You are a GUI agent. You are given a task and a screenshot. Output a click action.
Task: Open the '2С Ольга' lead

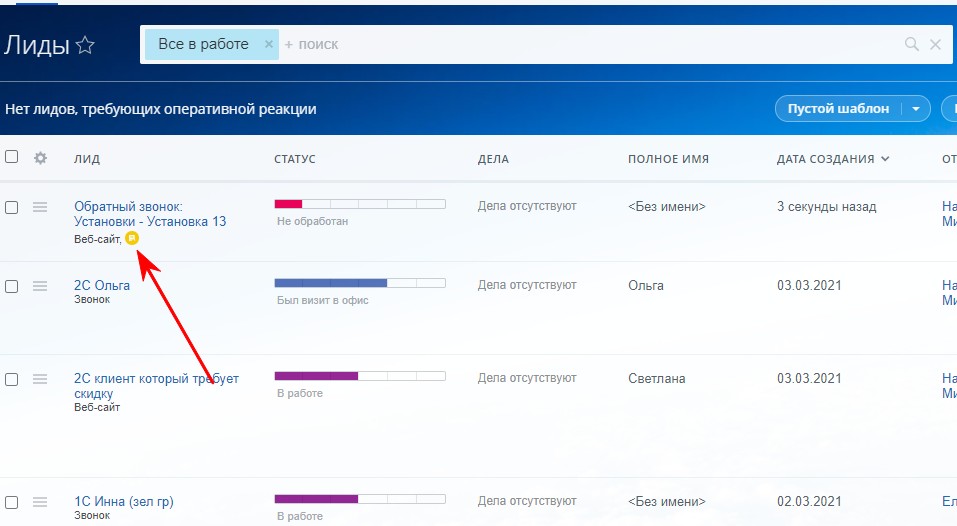click(102, 286)
